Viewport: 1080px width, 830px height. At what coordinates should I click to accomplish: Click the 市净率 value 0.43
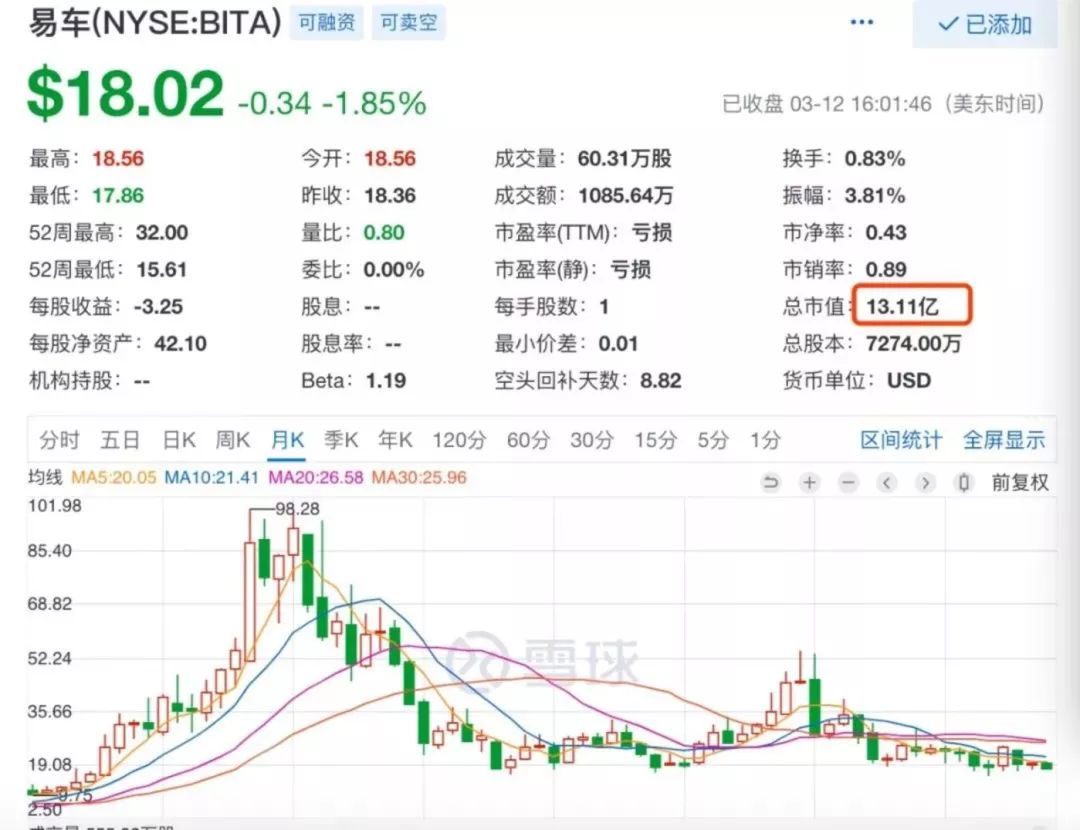coord(886,233)
